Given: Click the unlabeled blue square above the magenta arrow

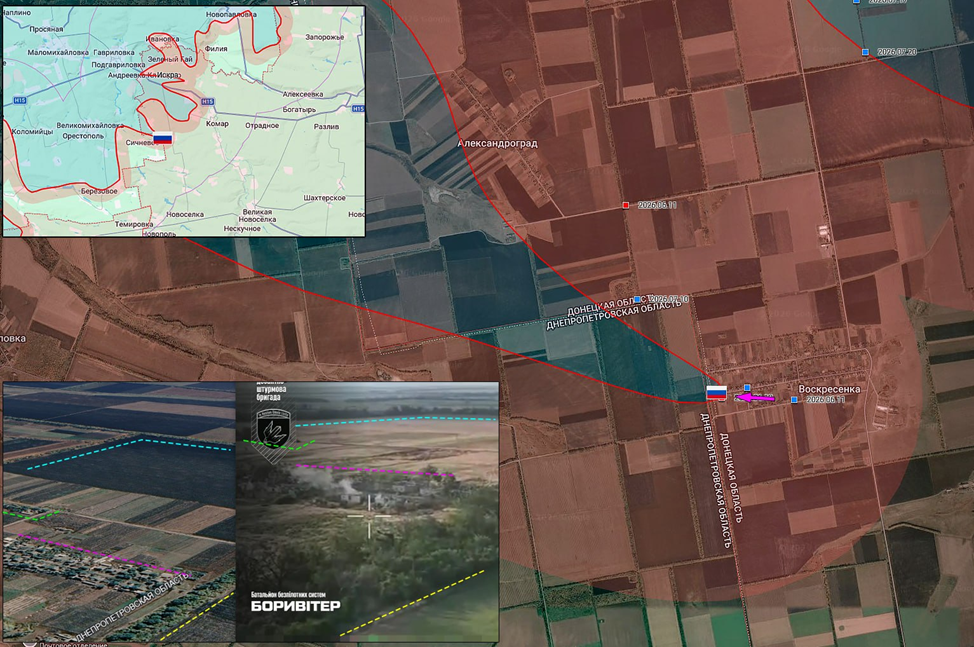Looking at the screenshot, I should tap(747, 387).
